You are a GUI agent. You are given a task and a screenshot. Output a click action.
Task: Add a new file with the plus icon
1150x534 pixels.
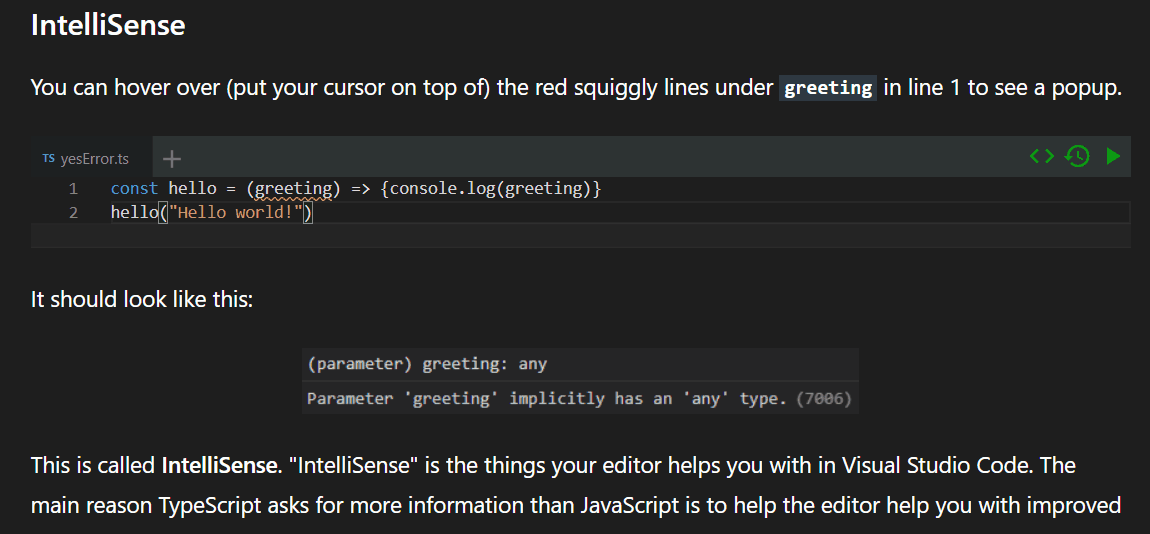[172, 158]
